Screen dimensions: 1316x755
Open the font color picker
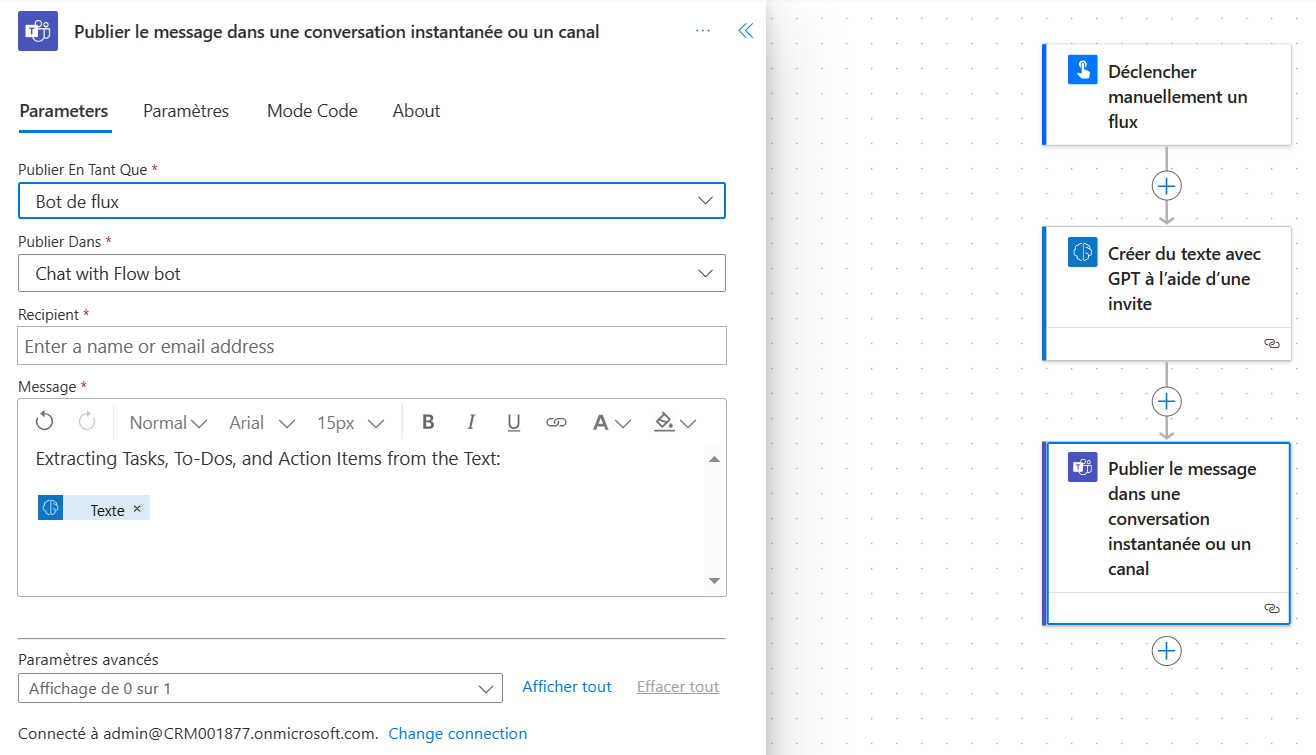[611, 422]
